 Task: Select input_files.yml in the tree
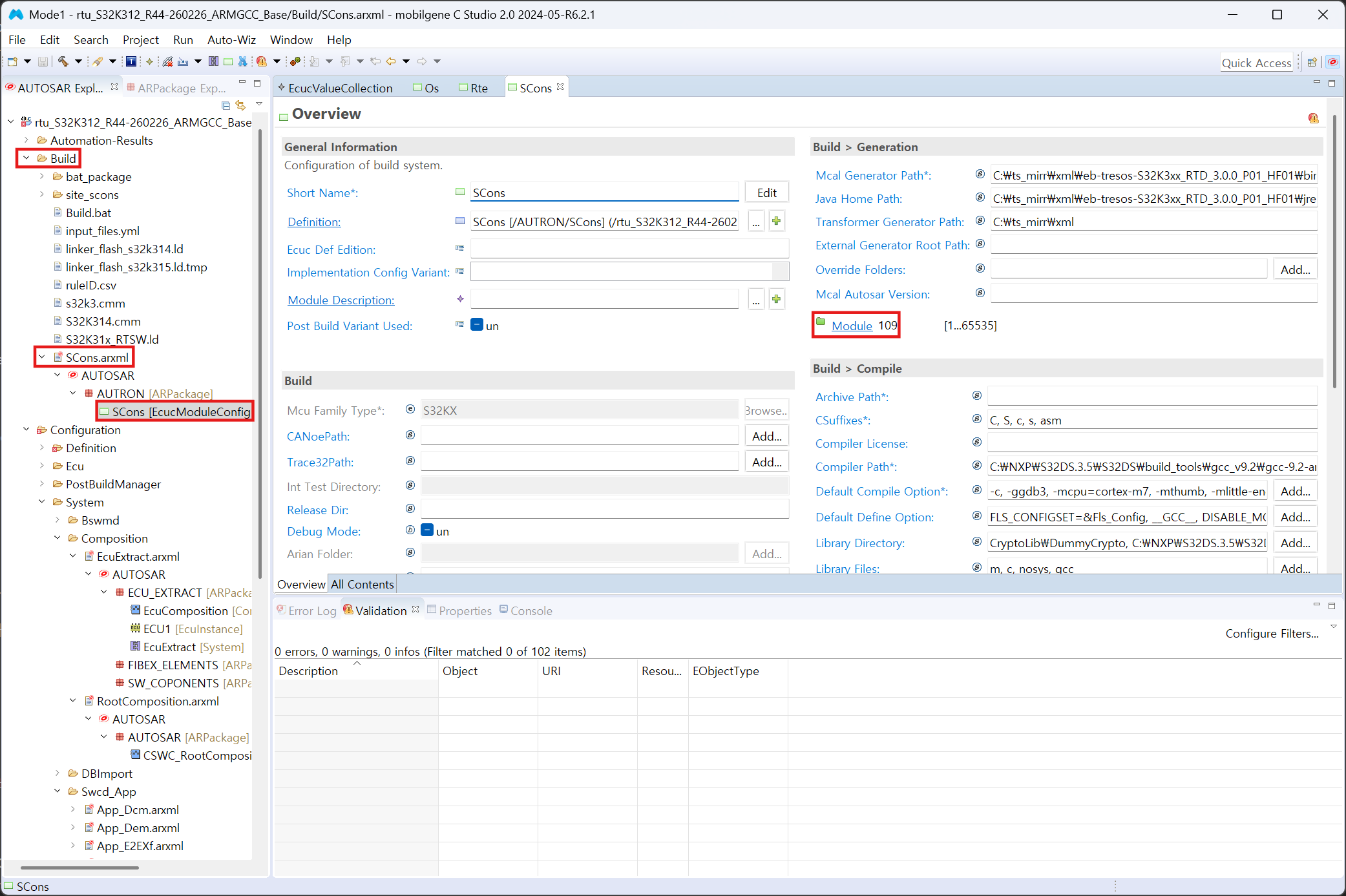coord(102,231)
